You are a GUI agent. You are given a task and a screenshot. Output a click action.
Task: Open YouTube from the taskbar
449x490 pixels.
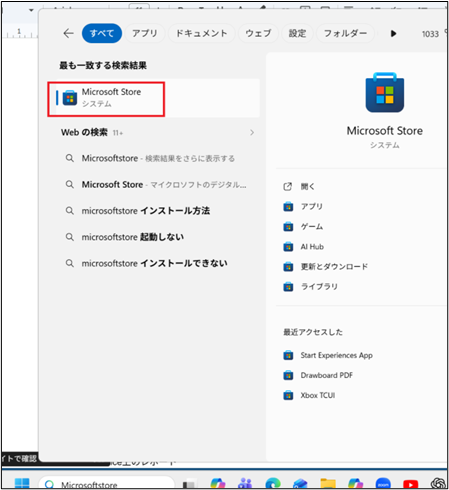click(411, 484)
